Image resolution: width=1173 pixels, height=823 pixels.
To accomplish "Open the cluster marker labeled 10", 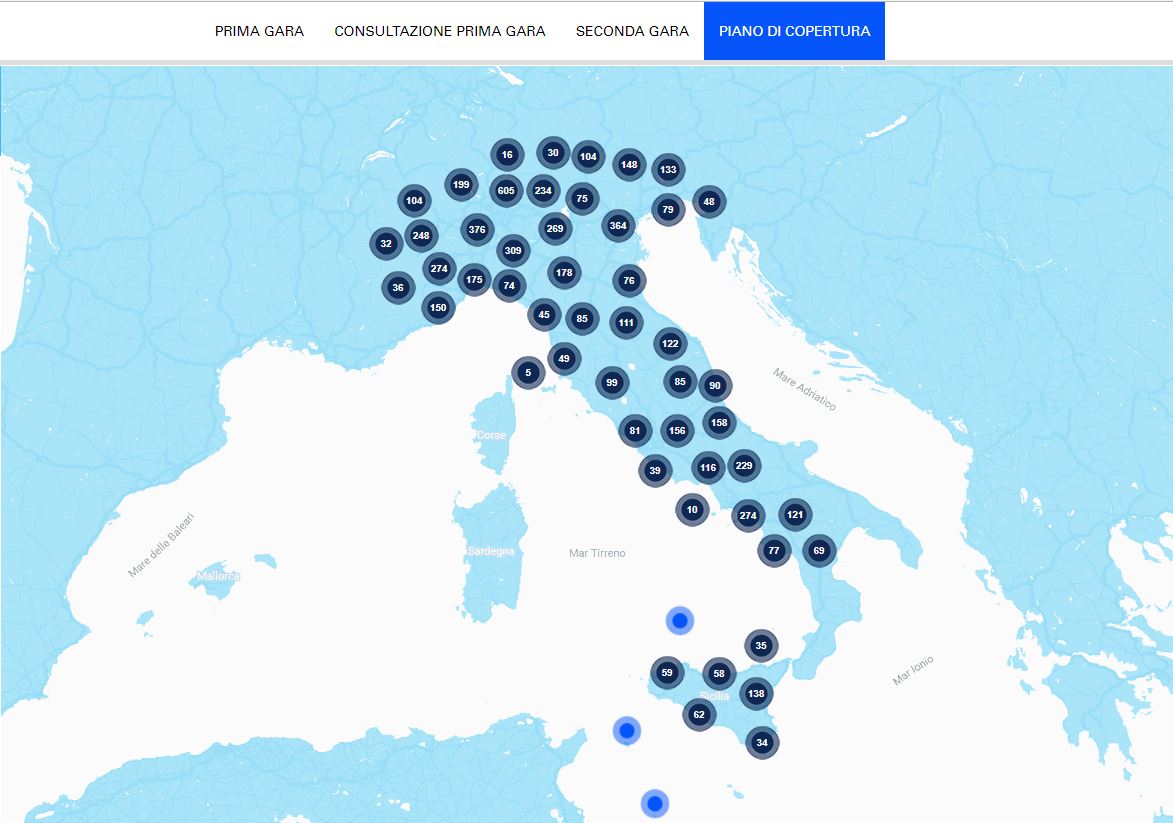I will (x=692, y=510).
